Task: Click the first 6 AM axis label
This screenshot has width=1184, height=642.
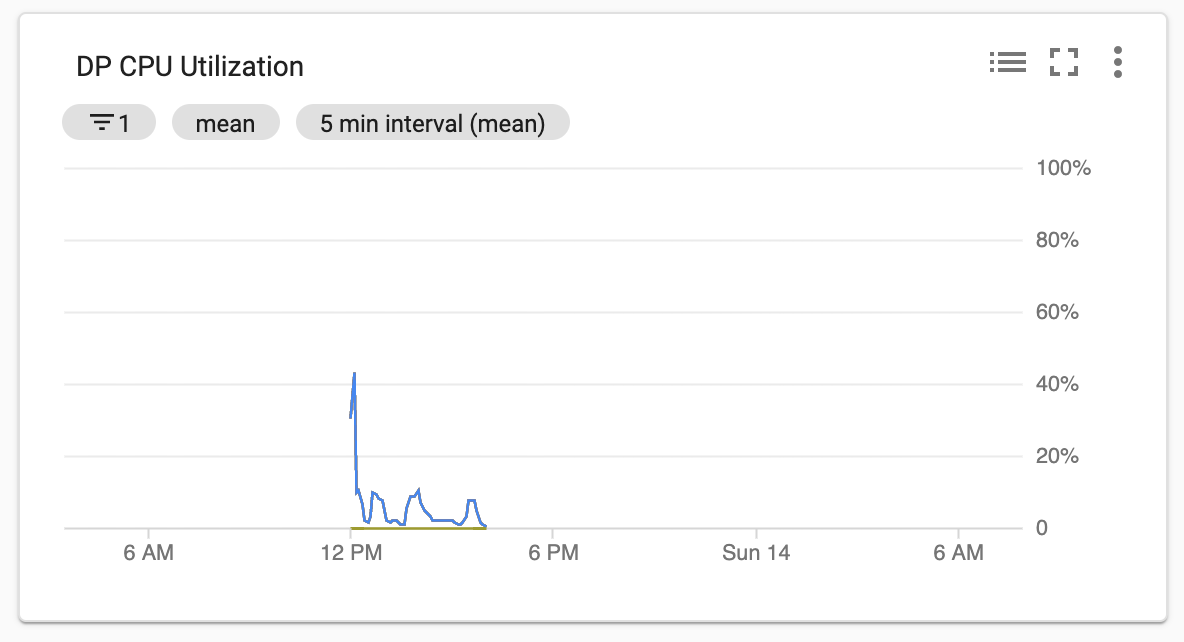Action: click(149, 552)
